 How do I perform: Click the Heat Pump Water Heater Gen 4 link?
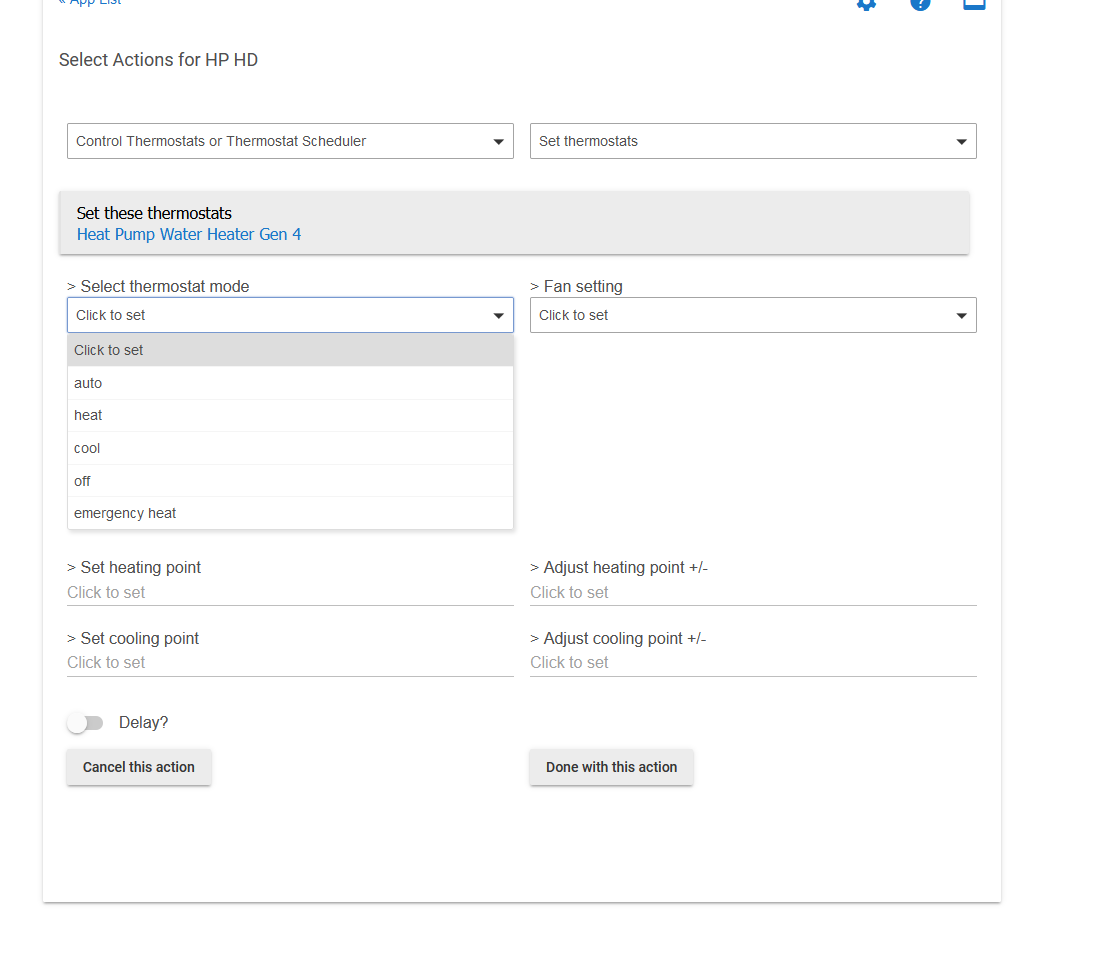[189, 235]
